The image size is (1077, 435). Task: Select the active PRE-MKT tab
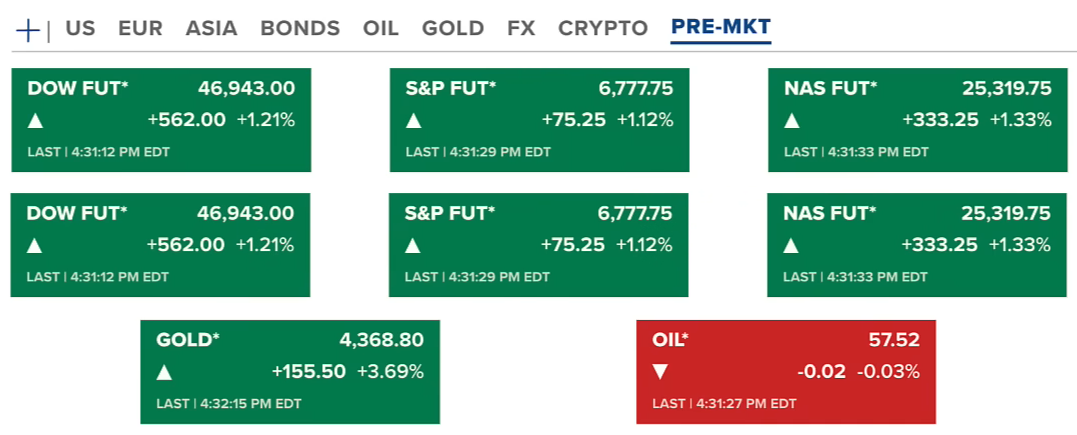coord(720,28)
